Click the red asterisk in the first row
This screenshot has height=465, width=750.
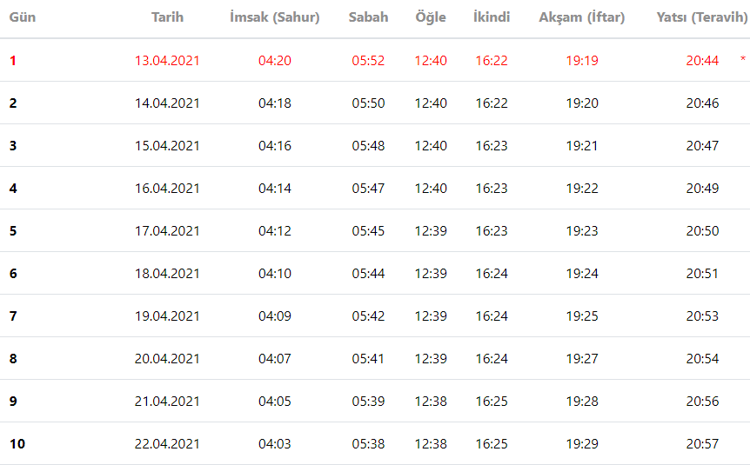(x=742, y=60)
